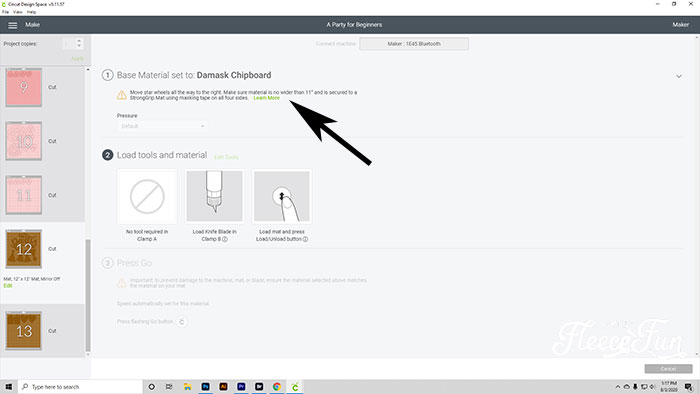Viewport: 700px width, 394px height.
Task: Open the File menu
Action: 5,12
